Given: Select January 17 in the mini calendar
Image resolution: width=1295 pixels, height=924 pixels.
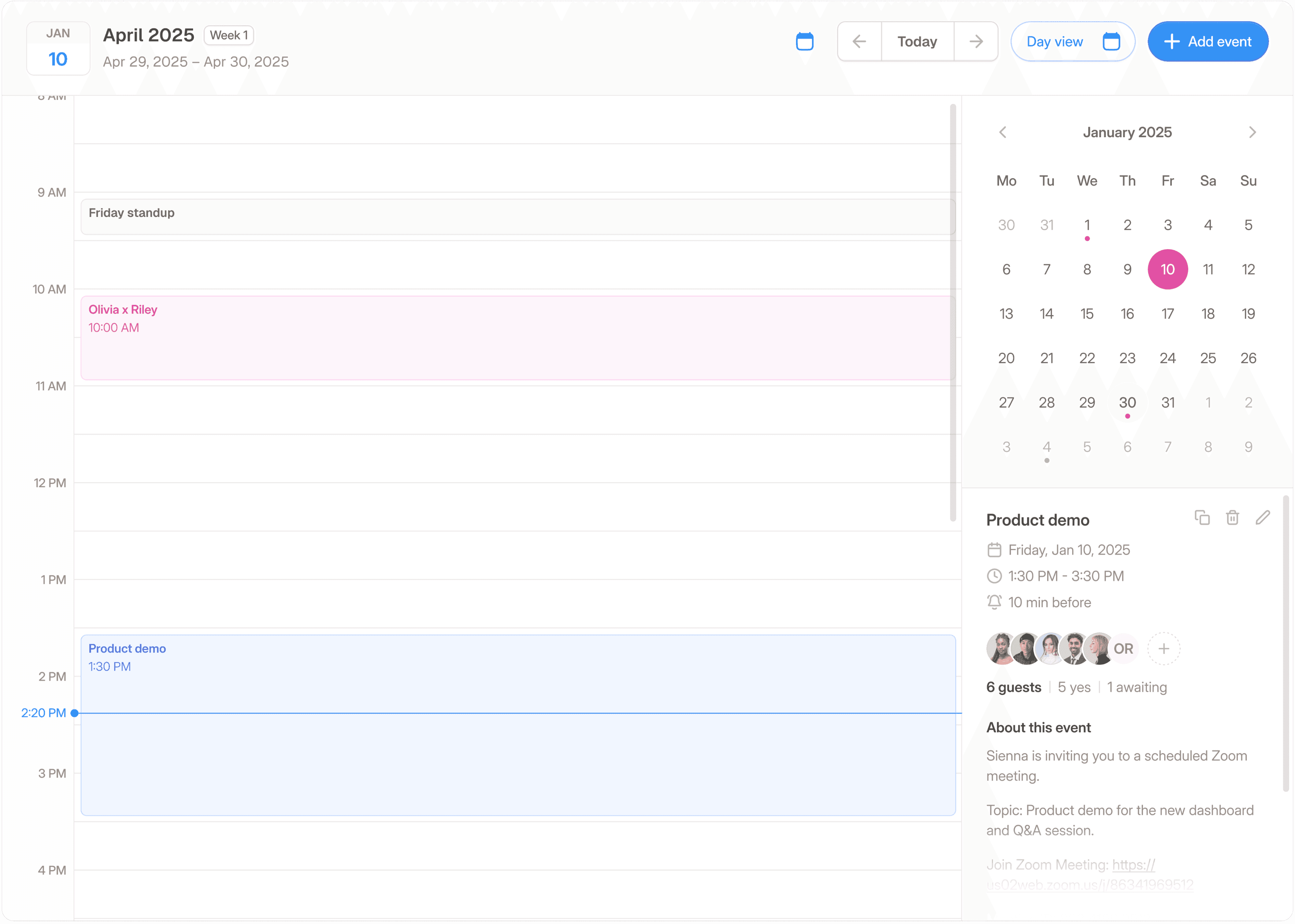Looking at the screenshot, I should 1168,313.
